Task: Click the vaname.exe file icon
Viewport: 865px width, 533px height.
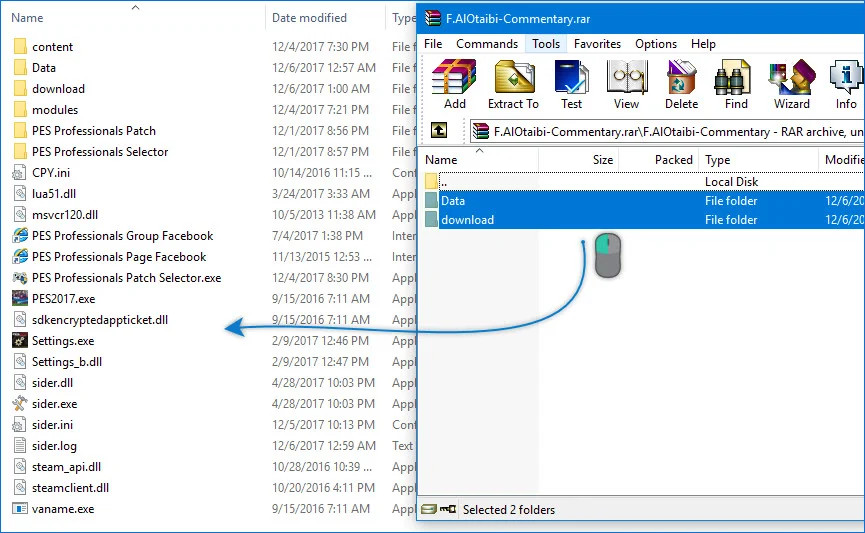Action: (x=20, y=509)
